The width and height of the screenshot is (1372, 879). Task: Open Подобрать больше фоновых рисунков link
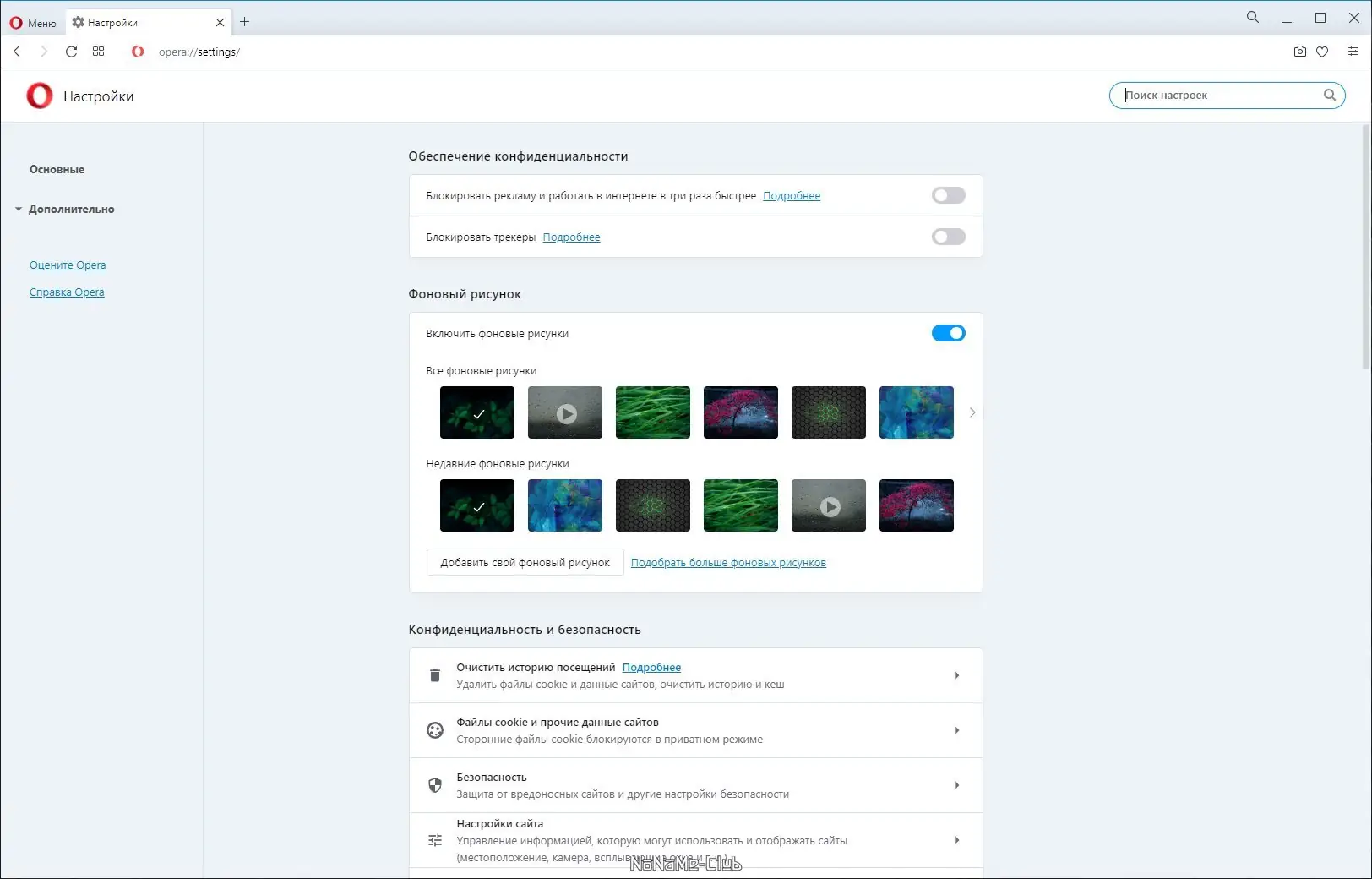[728, 563]
